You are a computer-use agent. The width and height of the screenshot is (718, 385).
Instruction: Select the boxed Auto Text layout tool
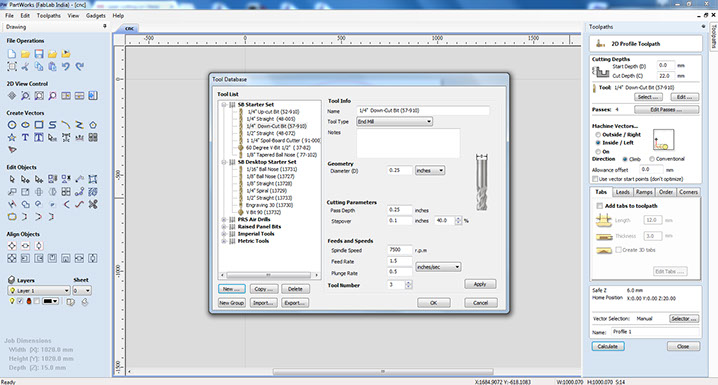[39, 137]
